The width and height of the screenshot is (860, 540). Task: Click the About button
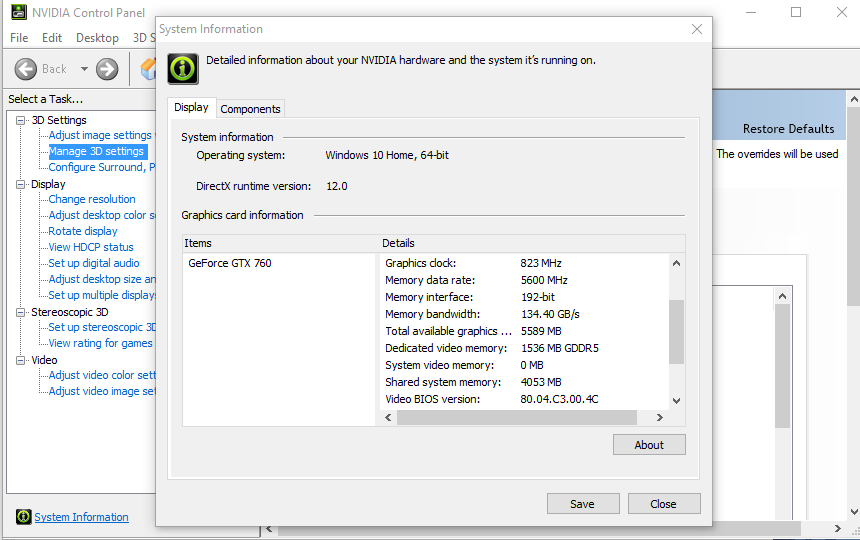[649, 445]
